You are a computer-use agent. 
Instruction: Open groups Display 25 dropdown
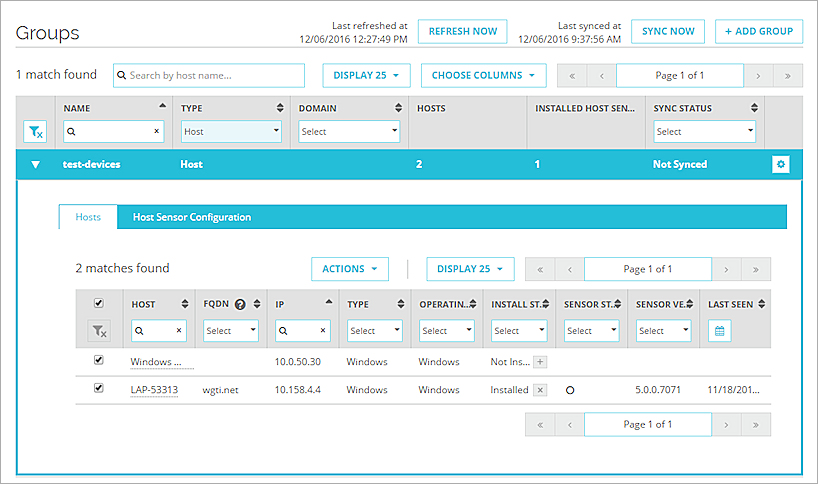(x=366, y=76)
